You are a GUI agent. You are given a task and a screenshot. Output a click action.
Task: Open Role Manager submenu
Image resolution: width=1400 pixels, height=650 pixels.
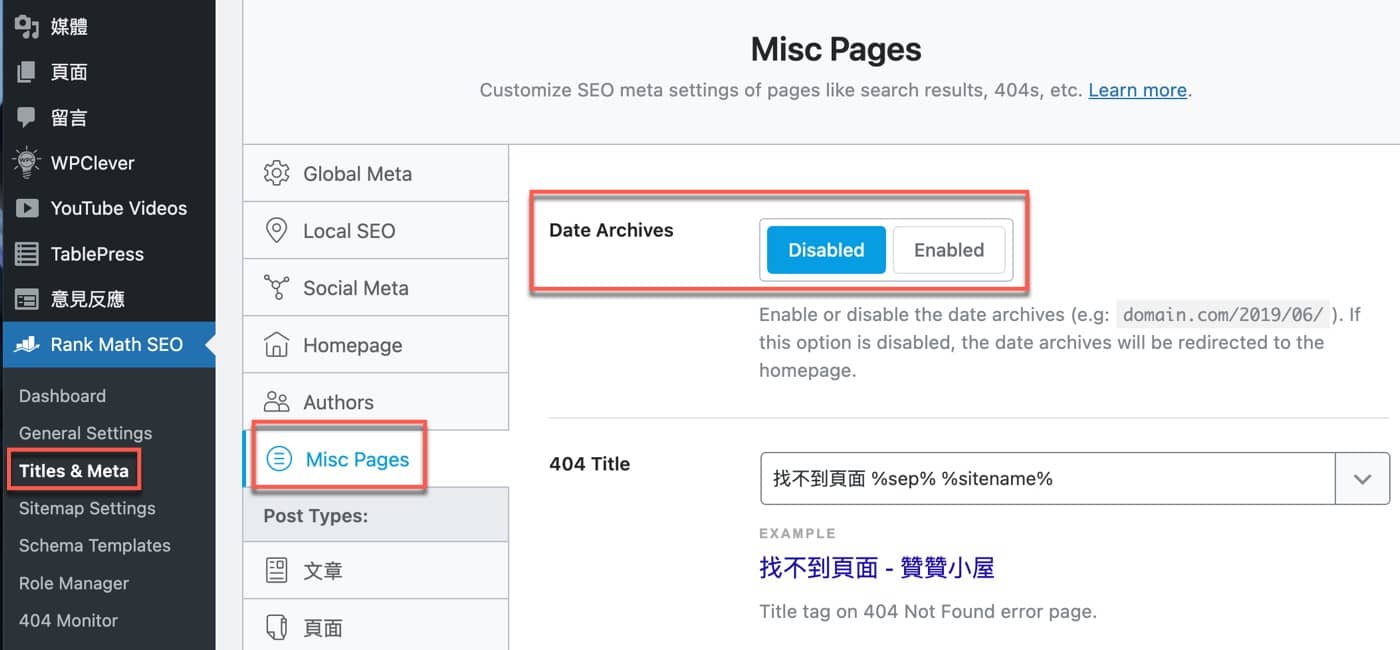[74, 583]
